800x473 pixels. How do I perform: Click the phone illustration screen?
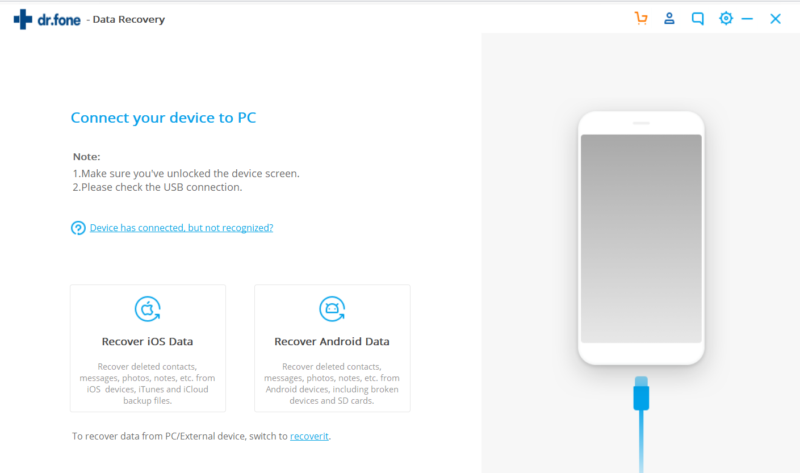point(641,238)
